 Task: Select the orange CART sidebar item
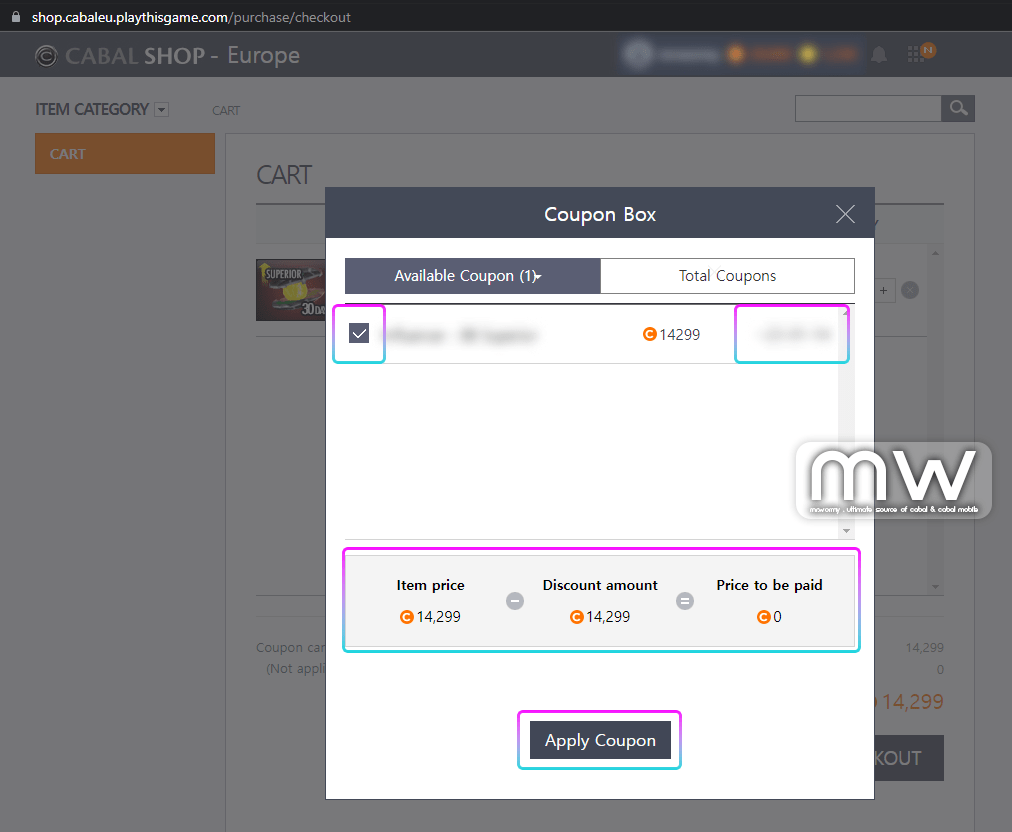click(125, 154)
